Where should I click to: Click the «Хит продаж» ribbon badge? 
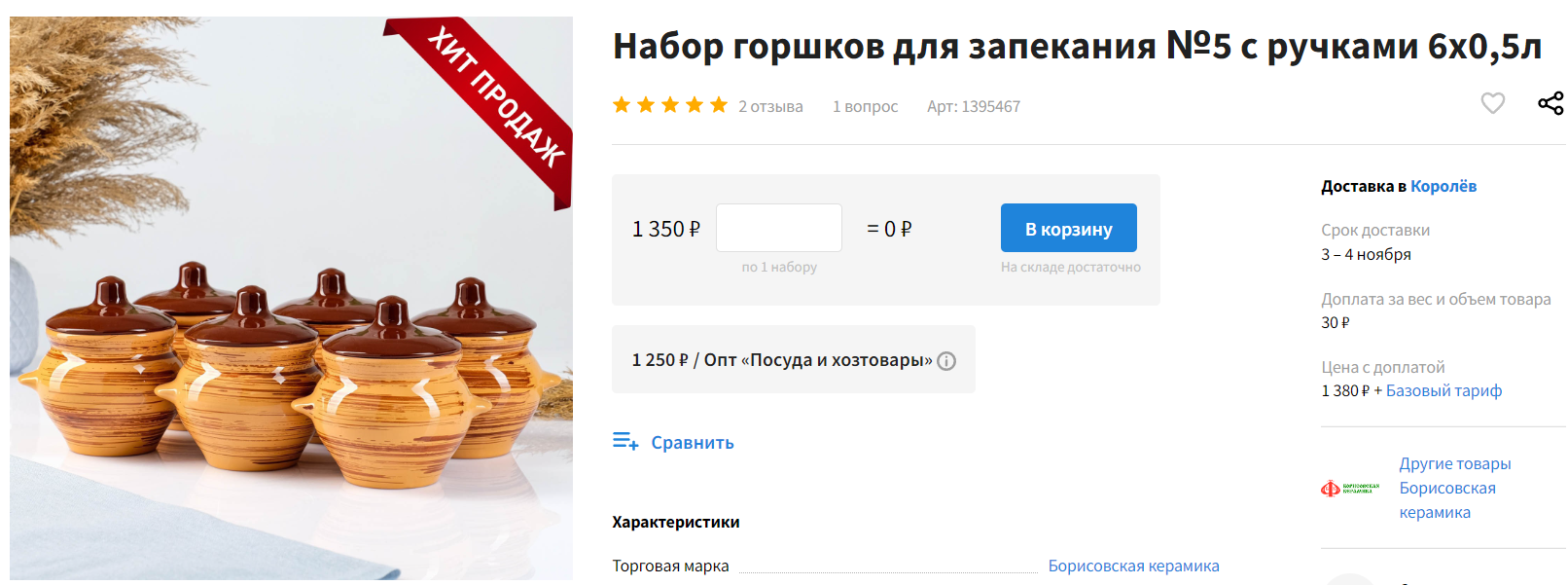click(x=484, y=105)
